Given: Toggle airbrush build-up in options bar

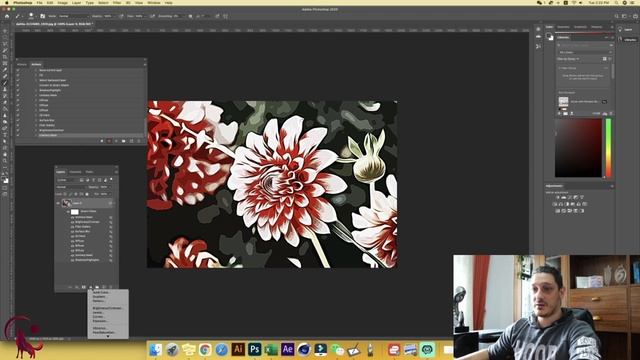Looking at the screenshot, I should [152, 16].
